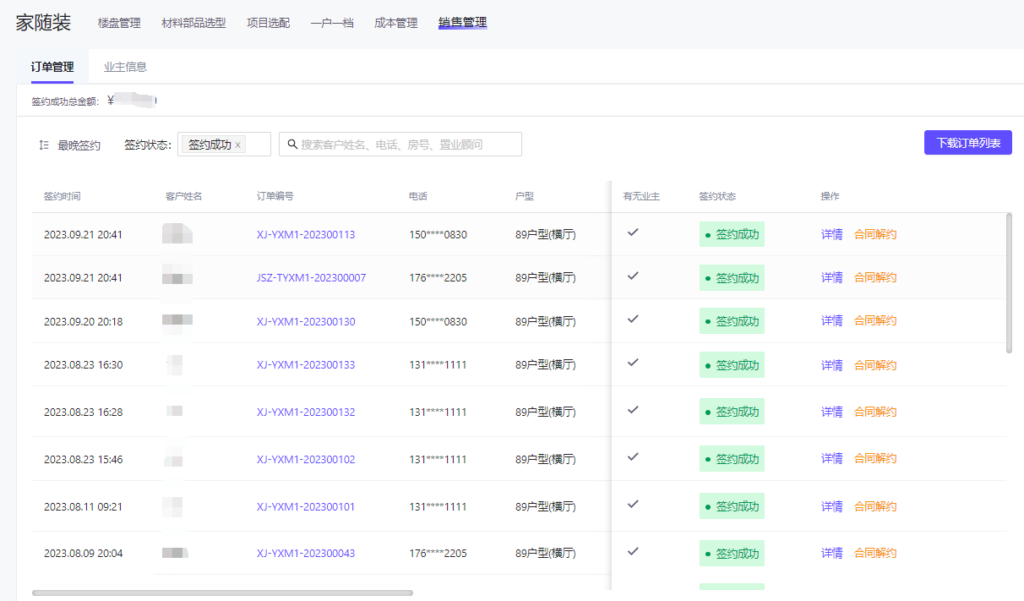Viewport: 1024px width, 601px height.
Task: View 详情 for order XJ-YXM1-202300133
Action: tap(831, 365)
